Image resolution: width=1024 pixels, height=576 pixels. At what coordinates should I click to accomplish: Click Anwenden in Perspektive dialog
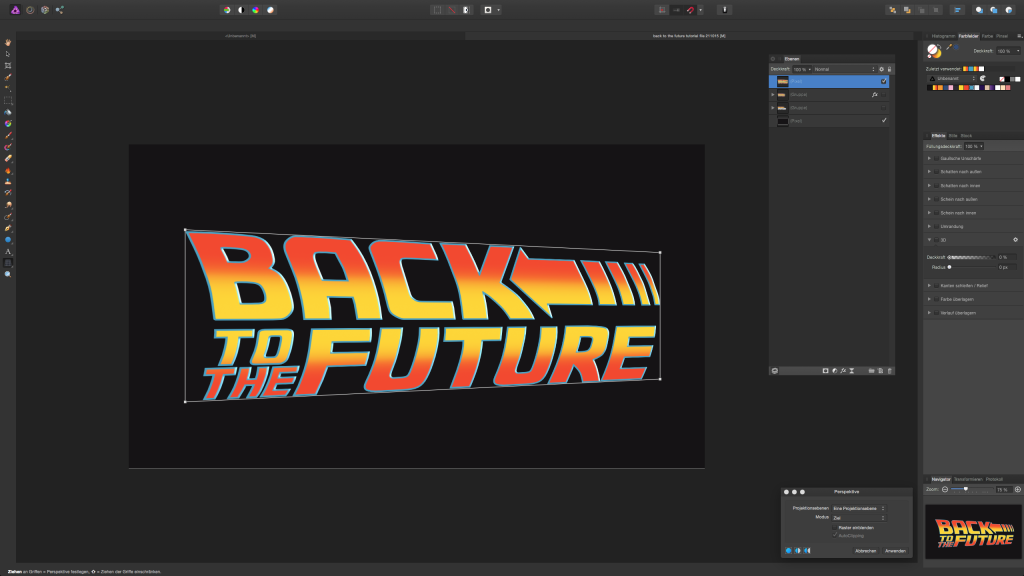tap(895, 551)
